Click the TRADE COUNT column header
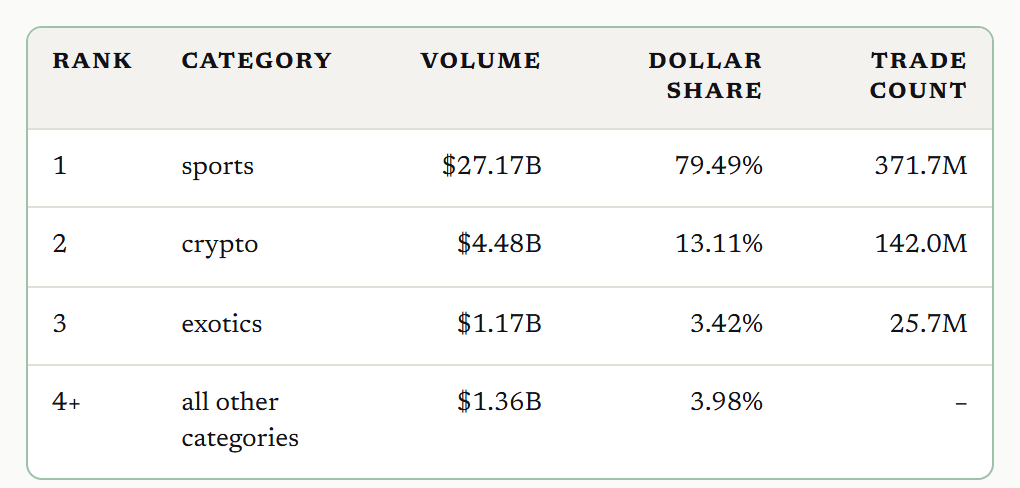Image resolution: width=1020 pixels, height=488 pixels. click(919, 75)
